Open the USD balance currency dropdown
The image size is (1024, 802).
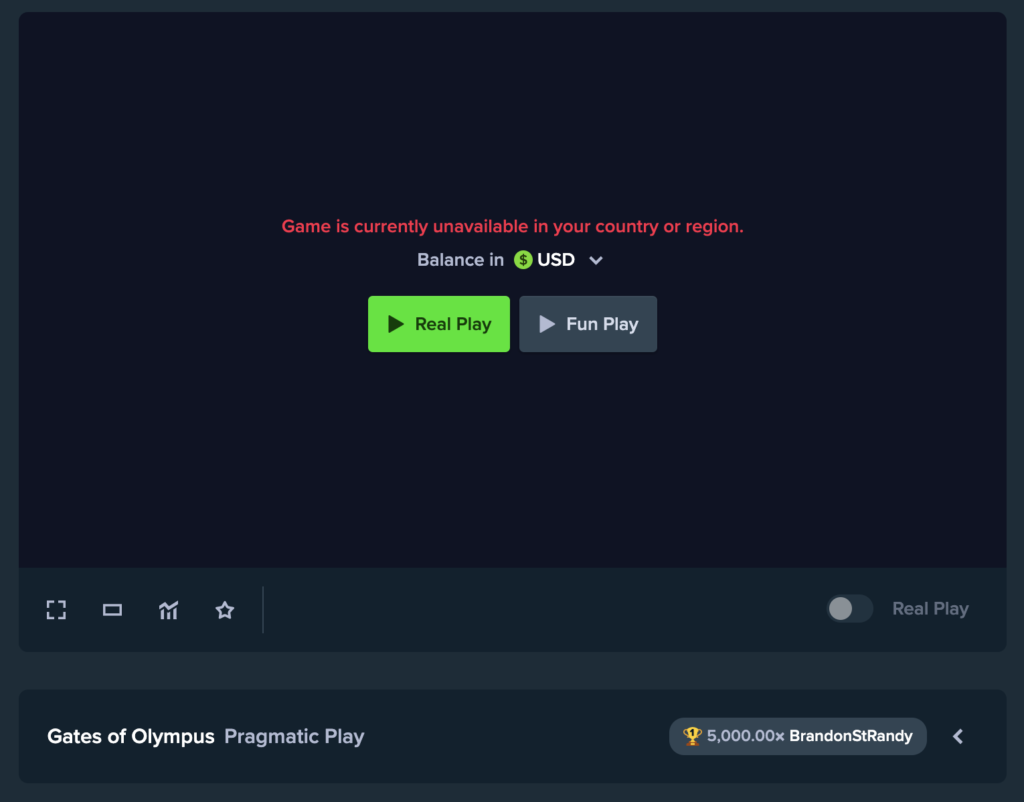click(x=558, y=260)
